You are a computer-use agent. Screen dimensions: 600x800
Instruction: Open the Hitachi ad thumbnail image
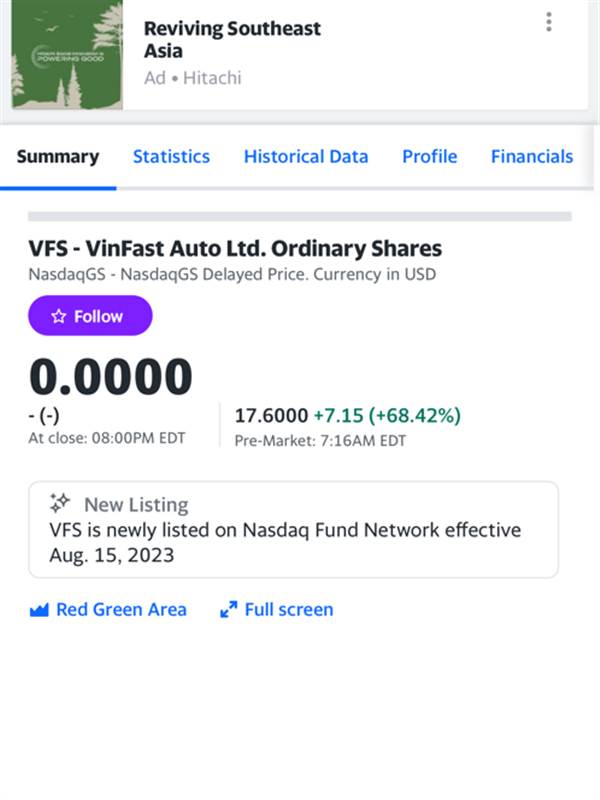[67, 55]
